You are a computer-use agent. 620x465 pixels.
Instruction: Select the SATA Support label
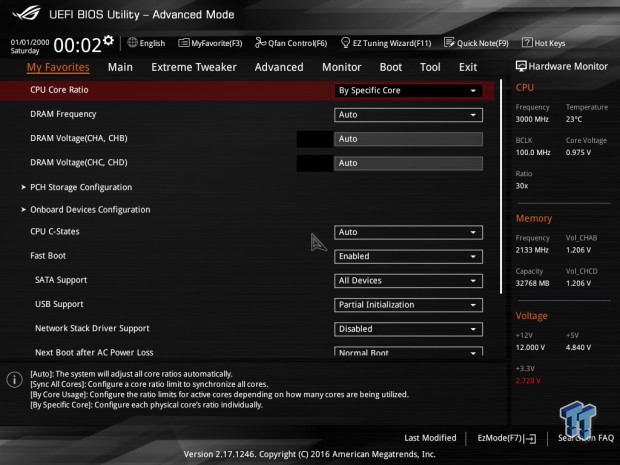(61, 280)
